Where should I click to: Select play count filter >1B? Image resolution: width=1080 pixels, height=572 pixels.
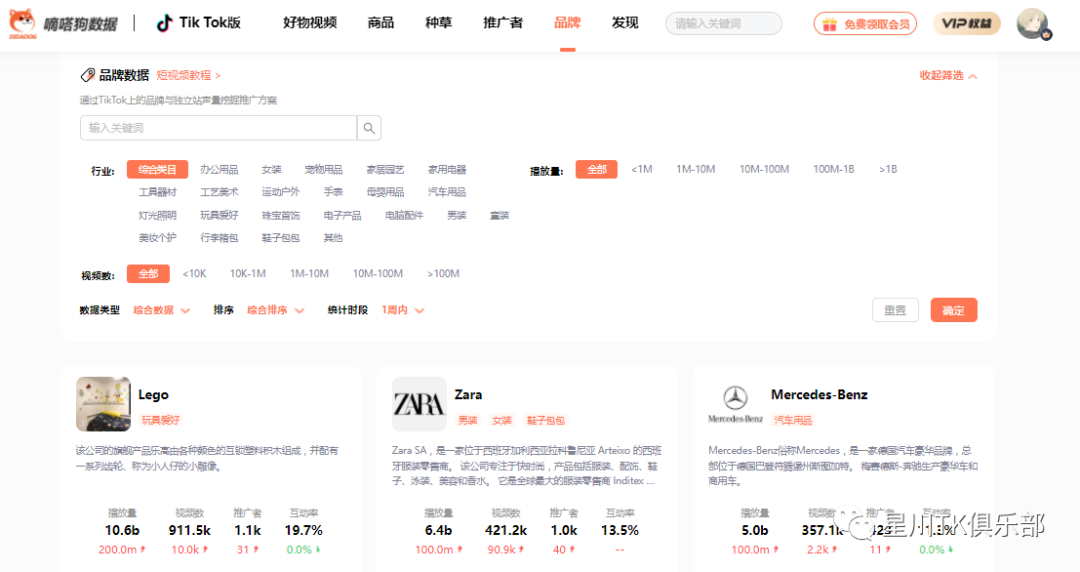[888, 170]
